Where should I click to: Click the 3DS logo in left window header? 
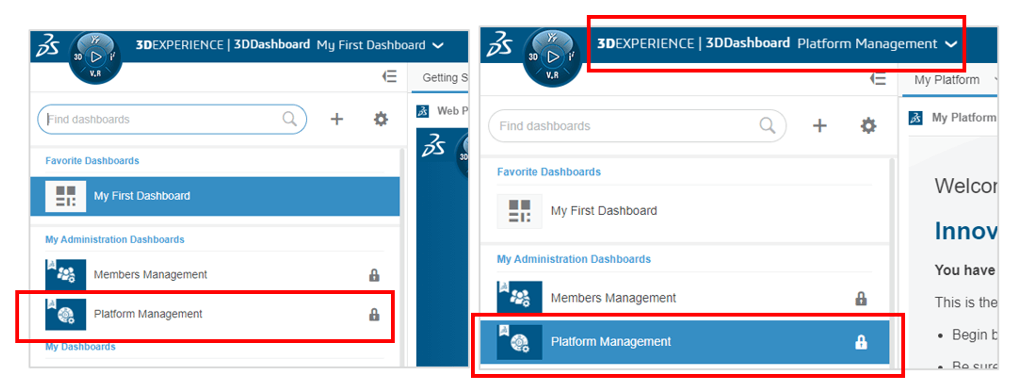click(x=48, y=46)
